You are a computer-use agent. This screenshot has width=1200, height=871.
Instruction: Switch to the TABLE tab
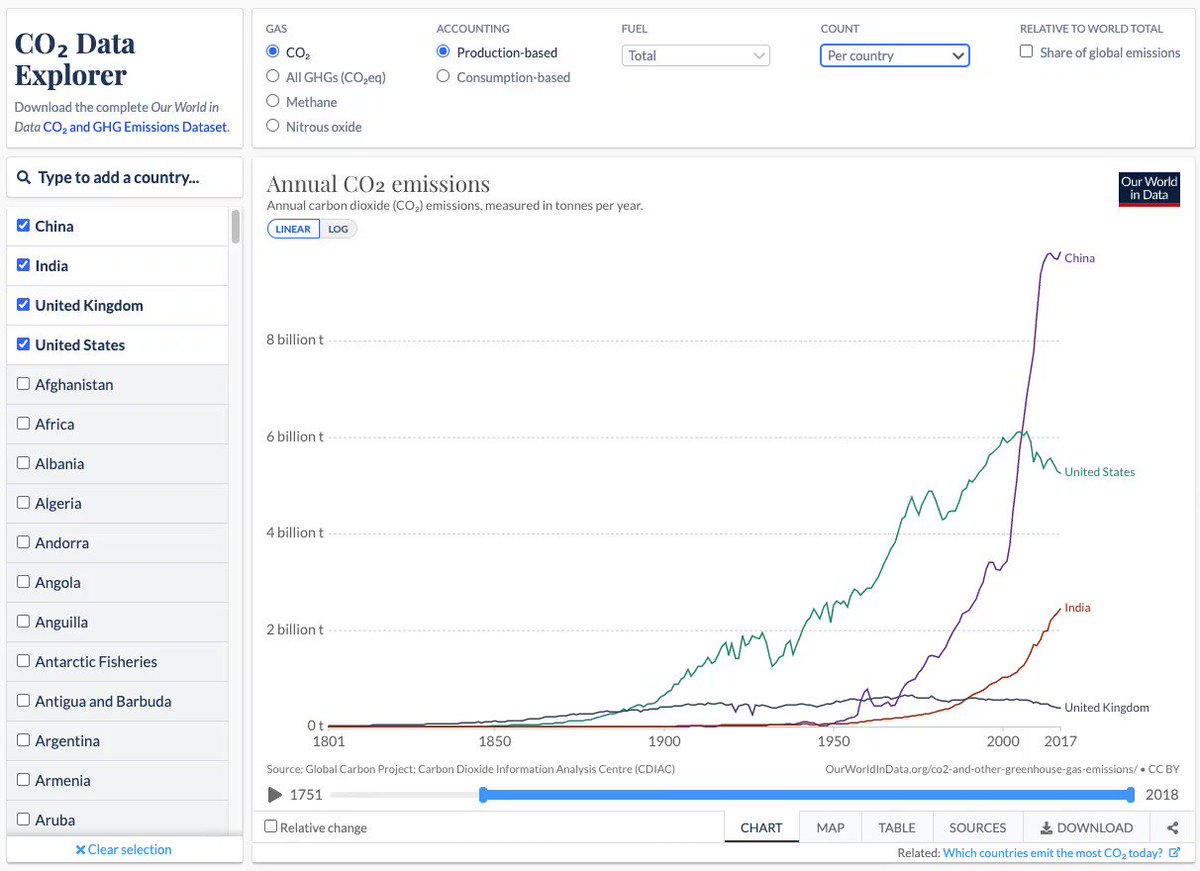coord(897,828)
